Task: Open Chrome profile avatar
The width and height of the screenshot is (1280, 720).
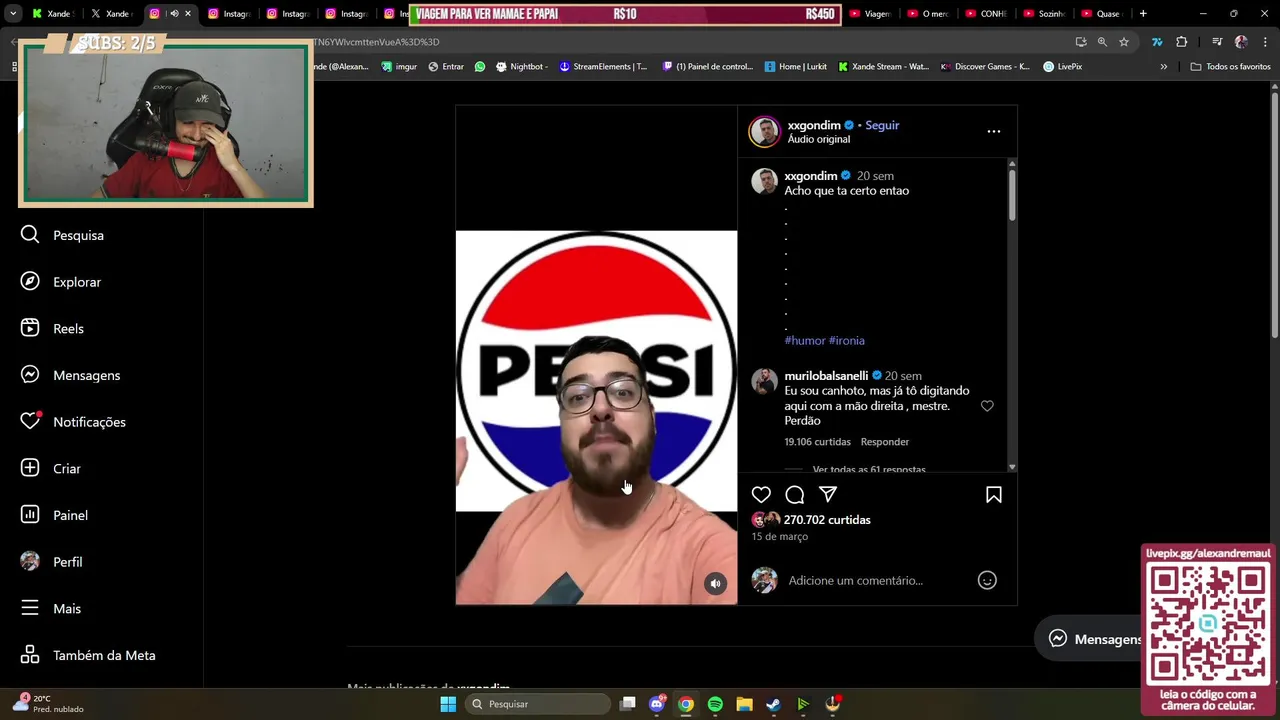Action: tap(1241, 42)
